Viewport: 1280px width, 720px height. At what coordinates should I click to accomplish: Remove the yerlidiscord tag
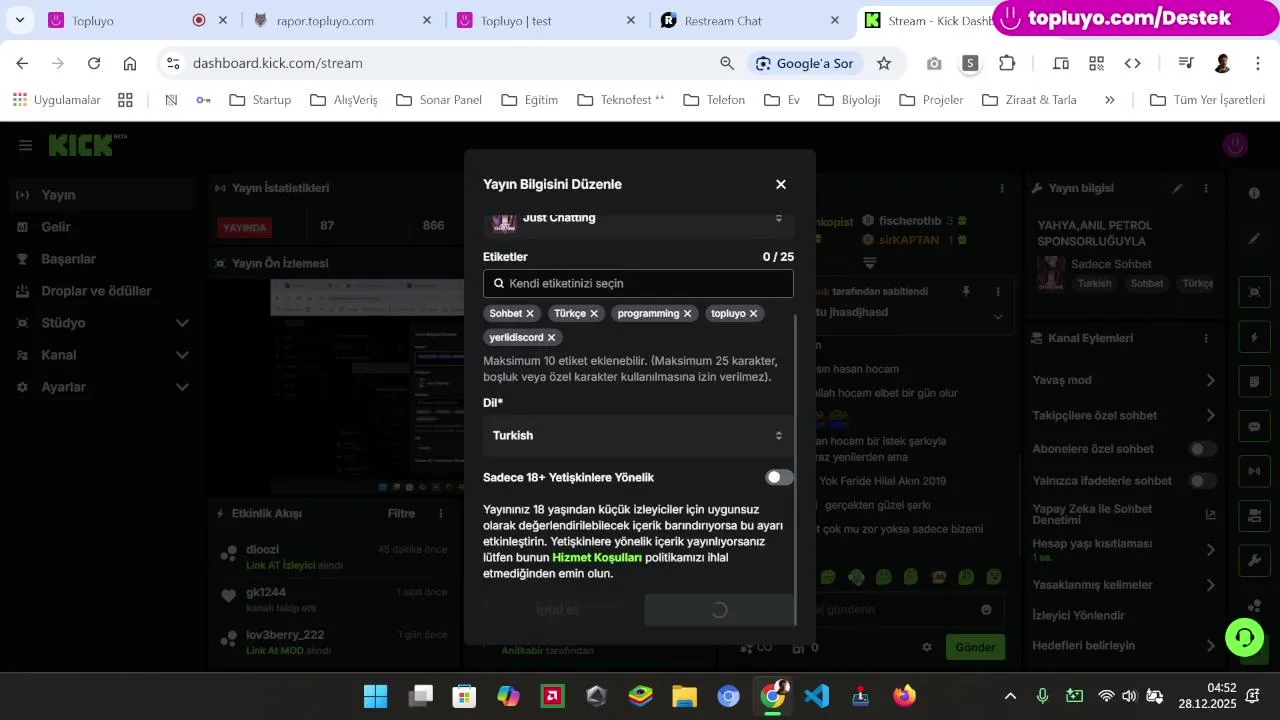click(551, 337)
